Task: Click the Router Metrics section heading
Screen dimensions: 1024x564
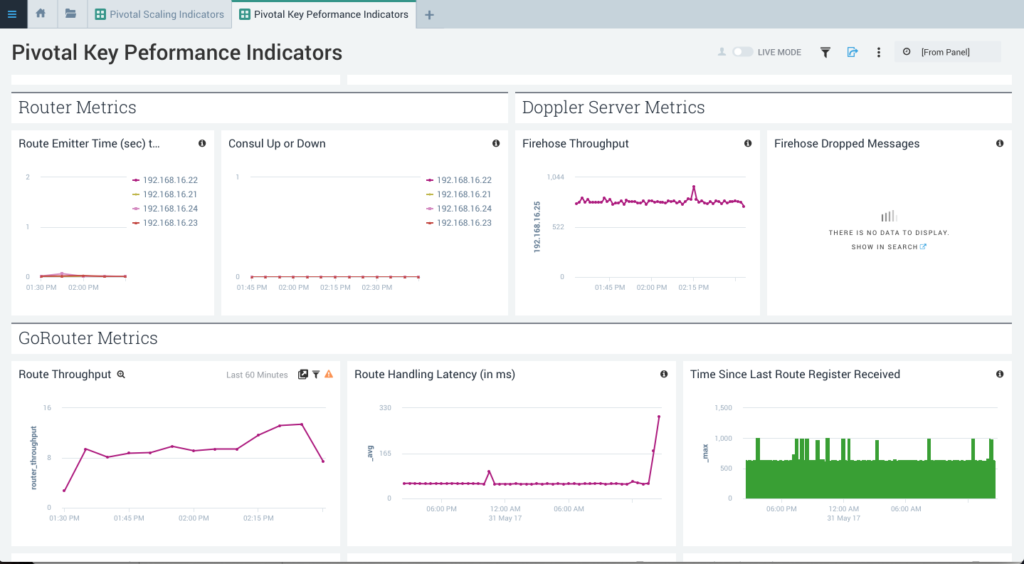Action: click(77, 107)
